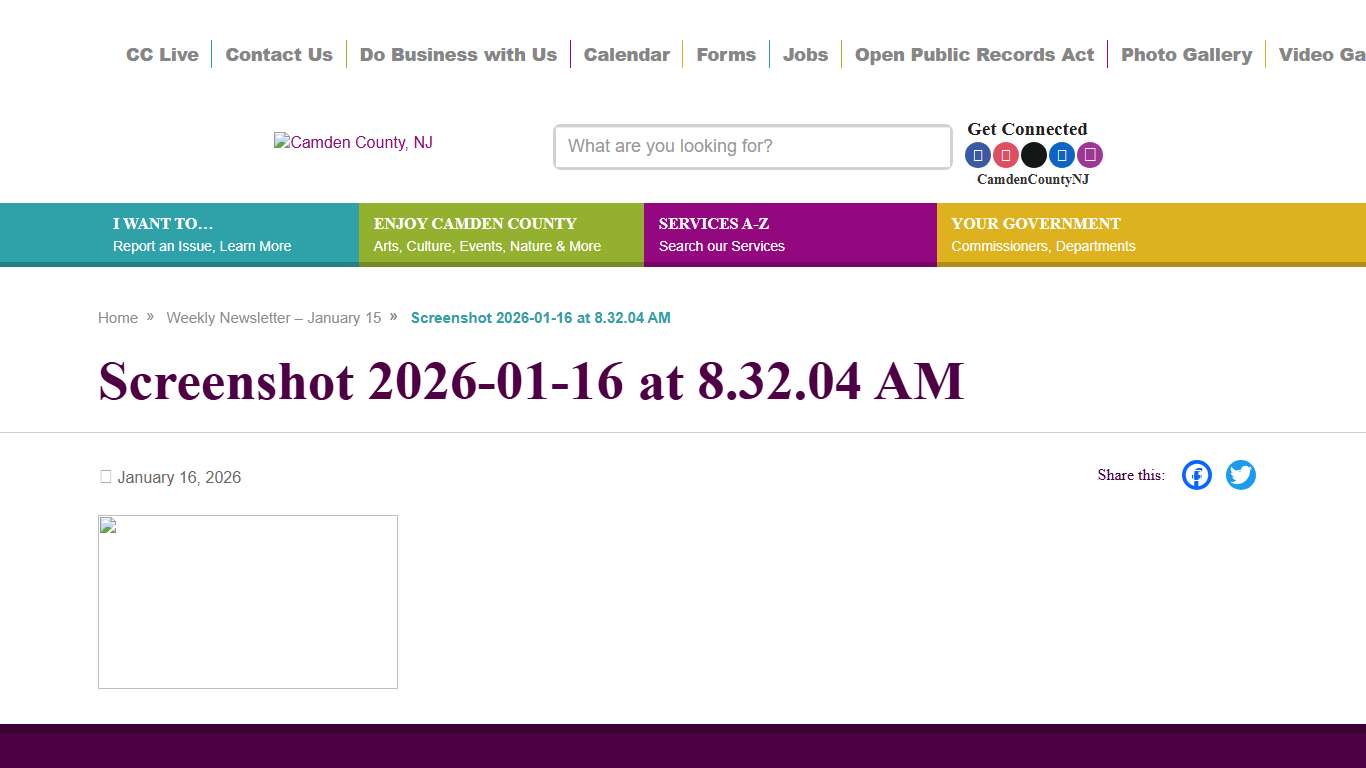This screenshot has height=768, width=1366.
Task: Click the Camden County NJ logo
Action: point(353,142)
